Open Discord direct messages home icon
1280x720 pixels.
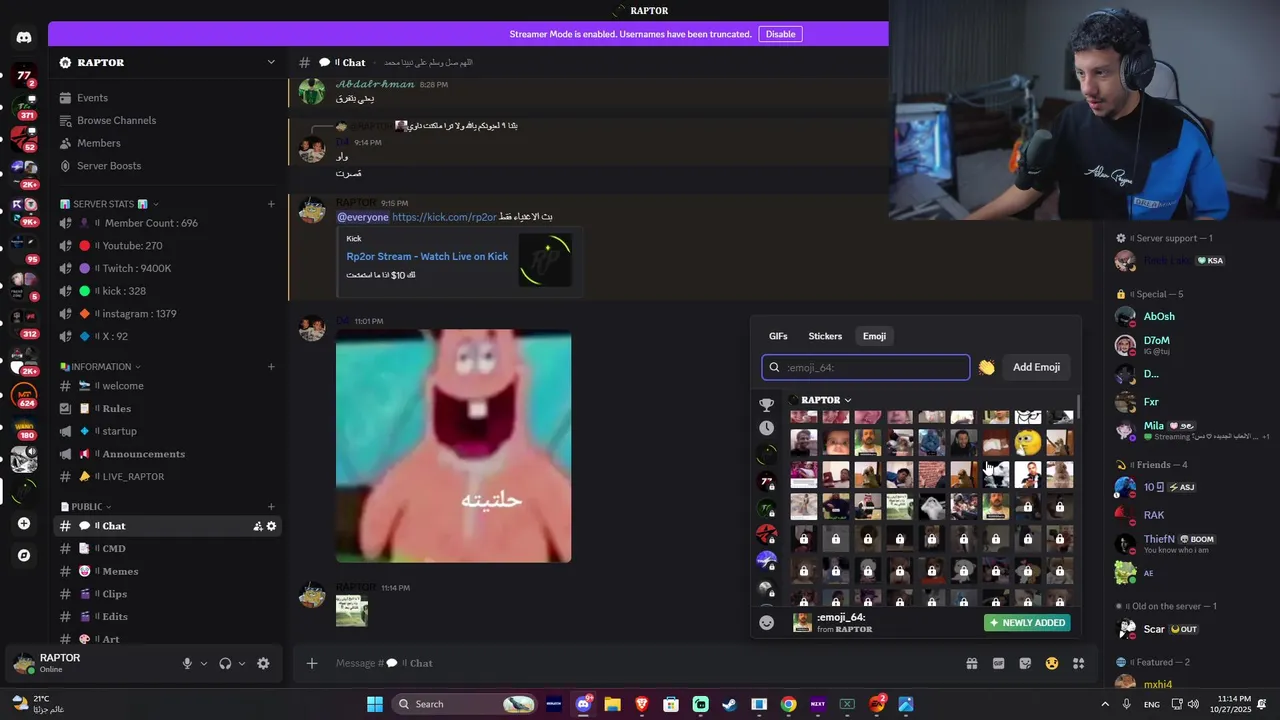click(x=24, y=38)
